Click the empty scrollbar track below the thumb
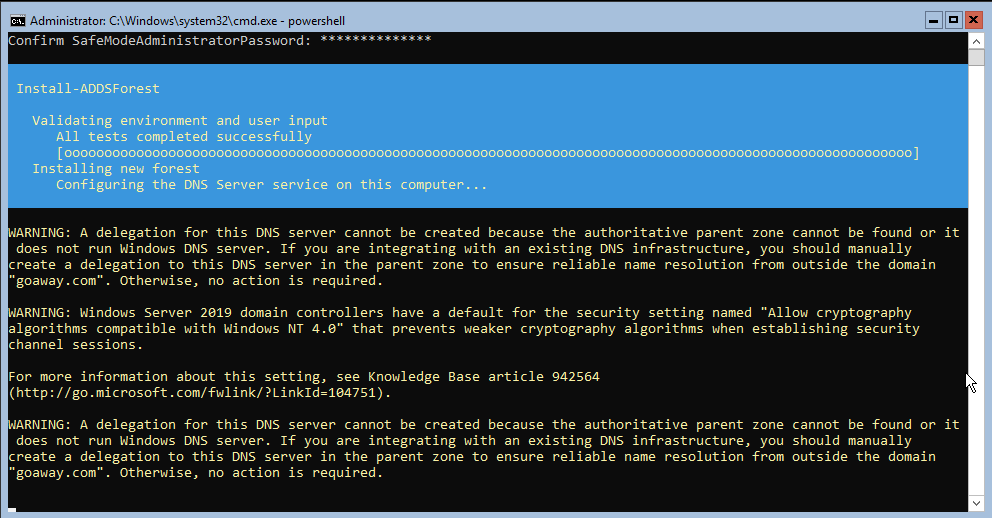992x518 pixels. tap(976, 278)
